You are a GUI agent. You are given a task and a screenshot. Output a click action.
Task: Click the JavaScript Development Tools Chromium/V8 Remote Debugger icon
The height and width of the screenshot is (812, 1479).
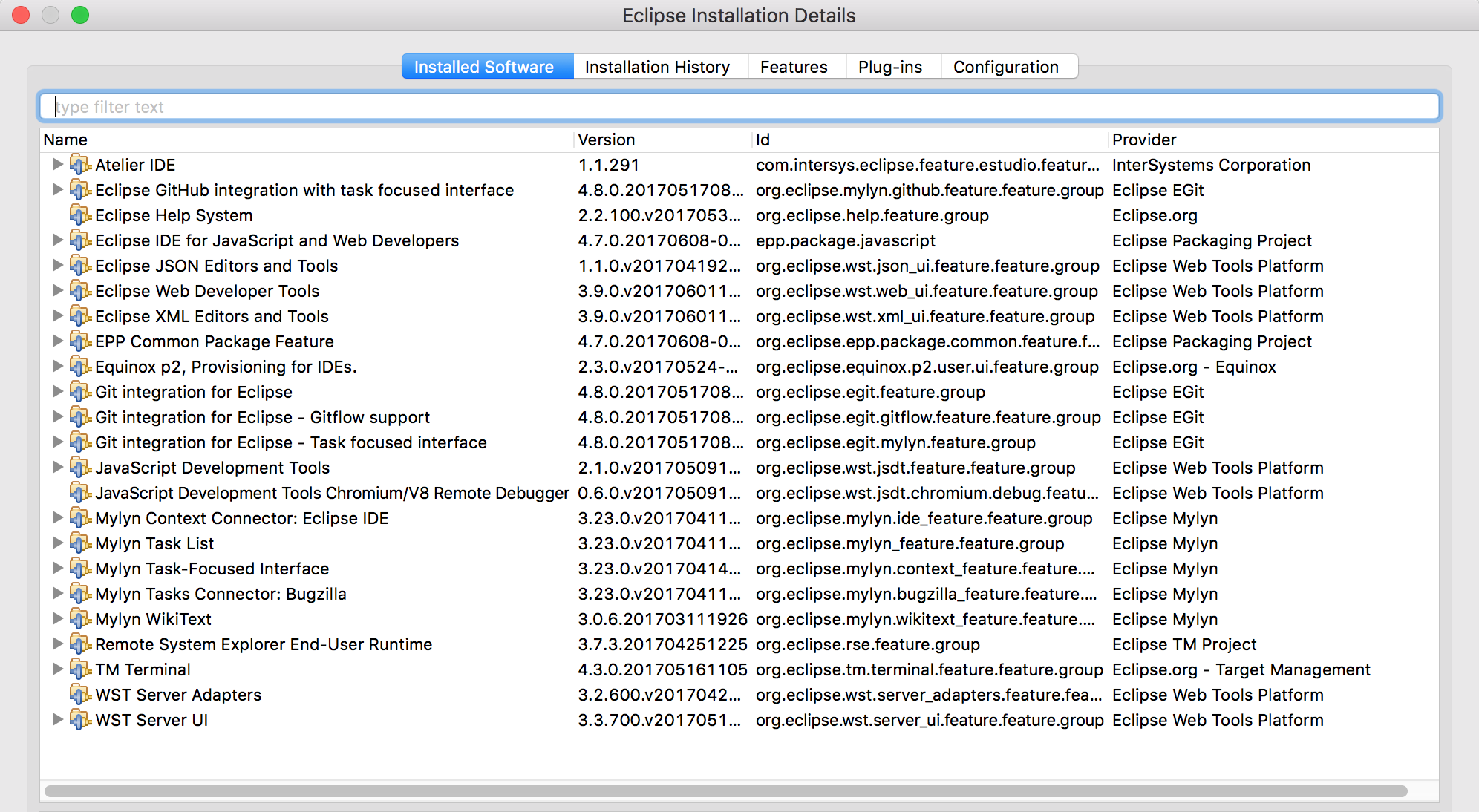click(80, 493)
